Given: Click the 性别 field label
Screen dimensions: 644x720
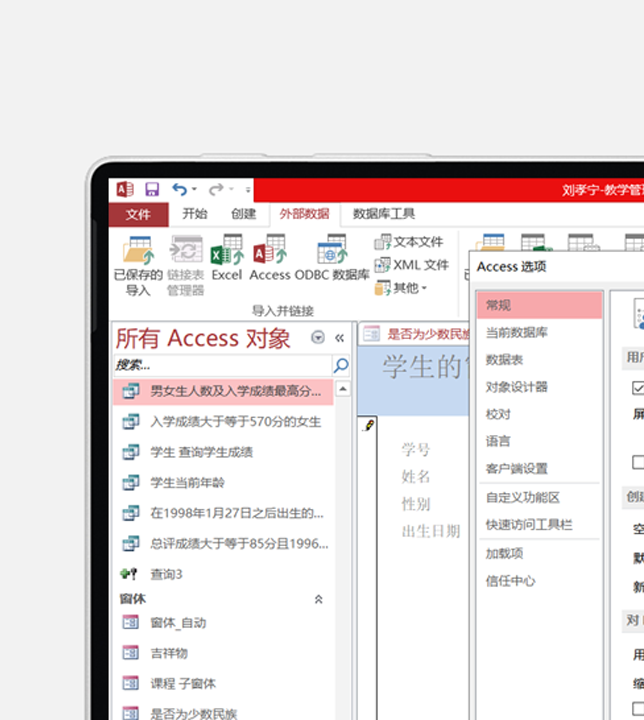Looking at the screenshot, I should click(416, 504).
